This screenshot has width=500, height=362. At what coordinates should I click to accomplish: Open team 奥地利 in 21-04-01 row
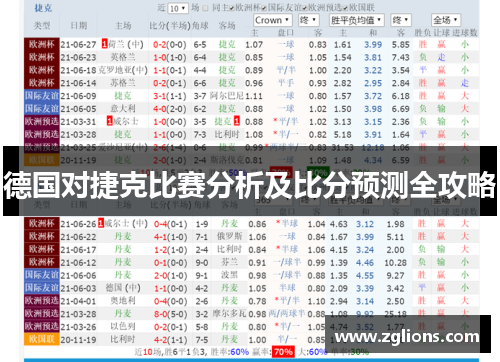point(123,301)
